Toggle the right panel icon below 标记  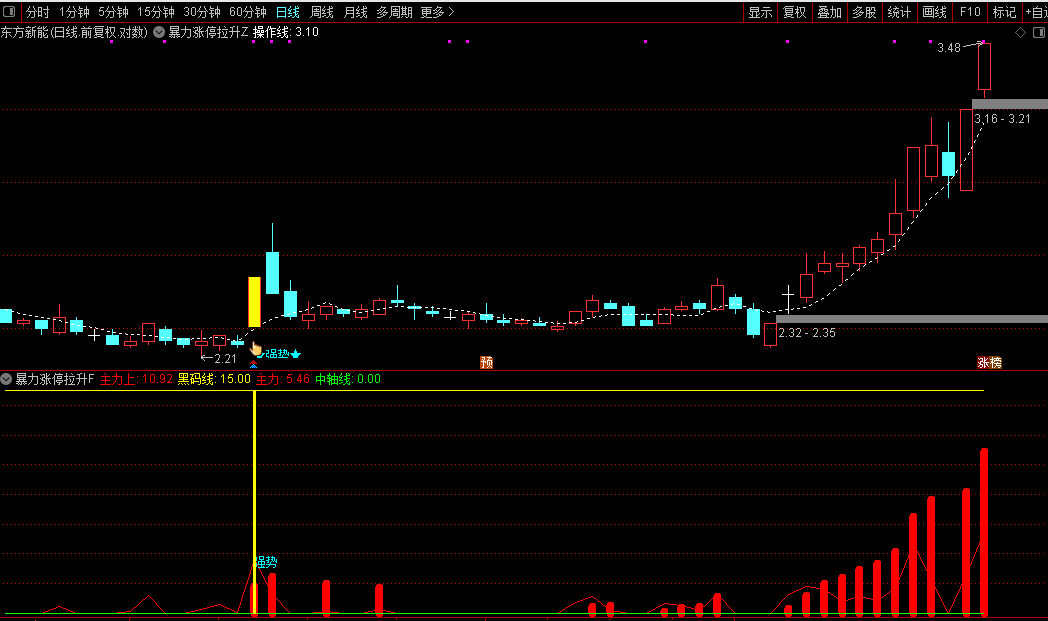click(1039, 32)
